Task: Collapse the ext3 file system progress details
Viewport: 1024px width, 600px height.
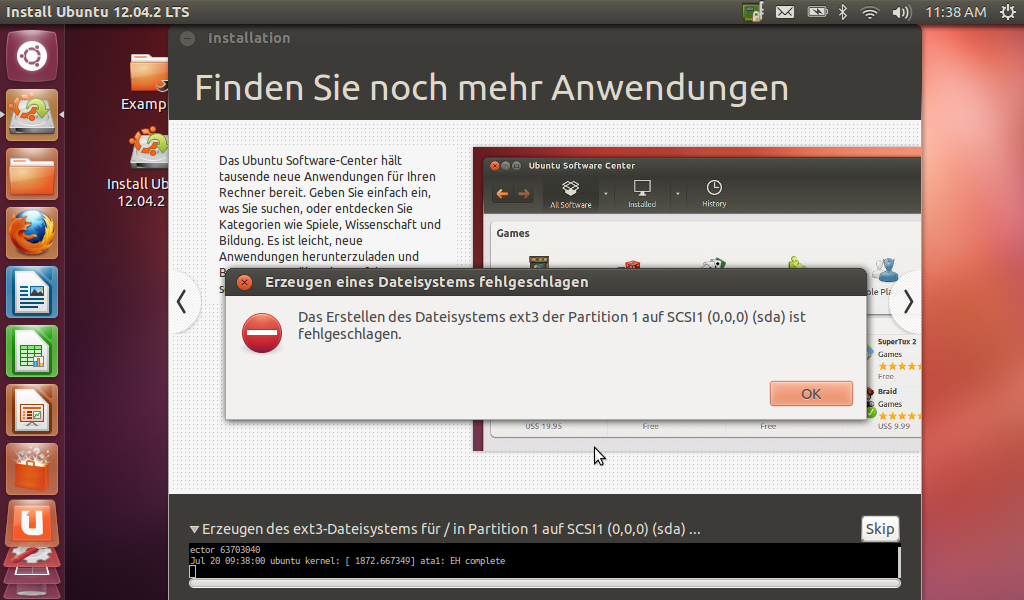Action: 195,529
